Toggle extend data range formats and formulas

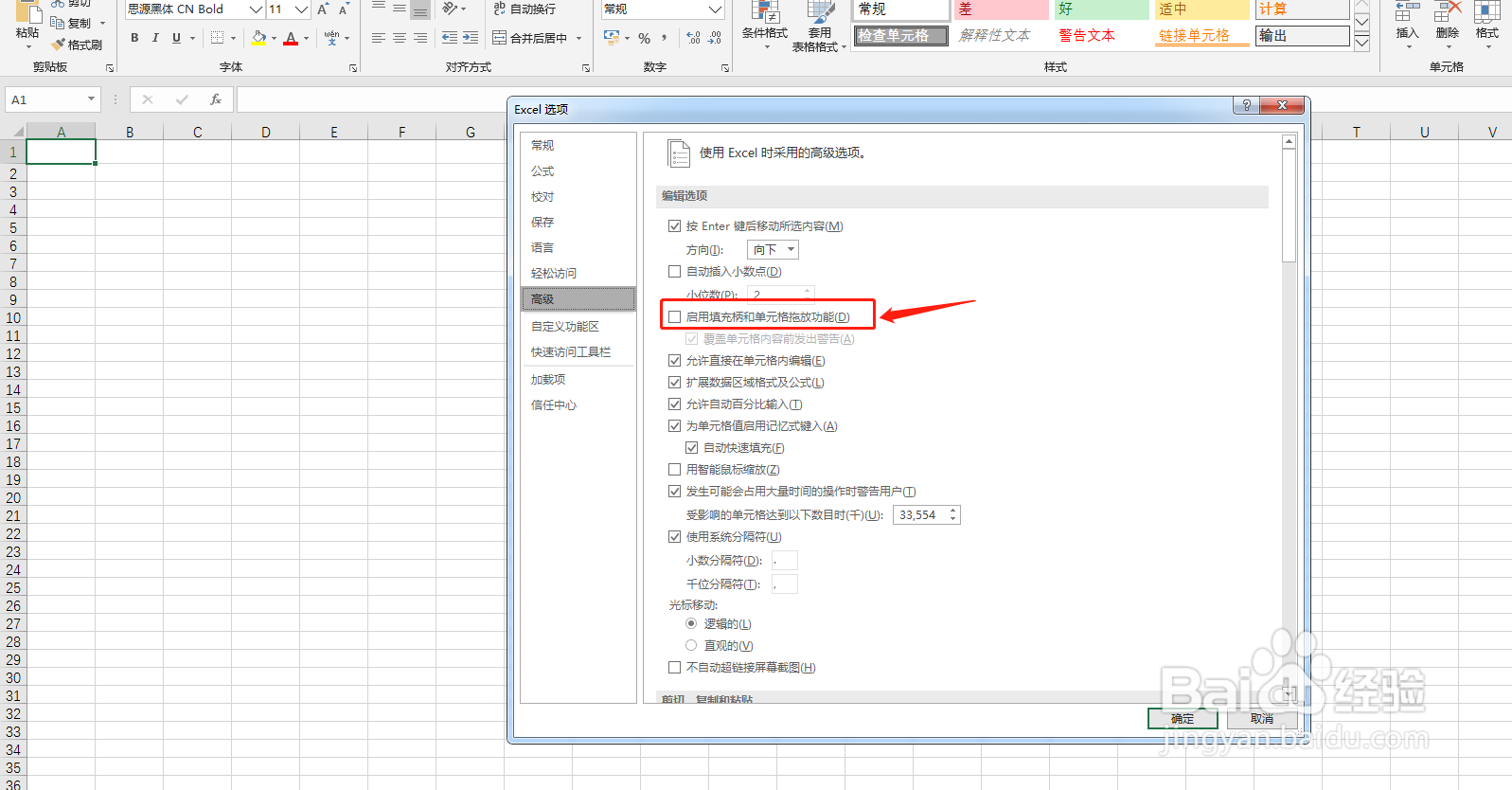pyautogui.click(x=675, y=383)
